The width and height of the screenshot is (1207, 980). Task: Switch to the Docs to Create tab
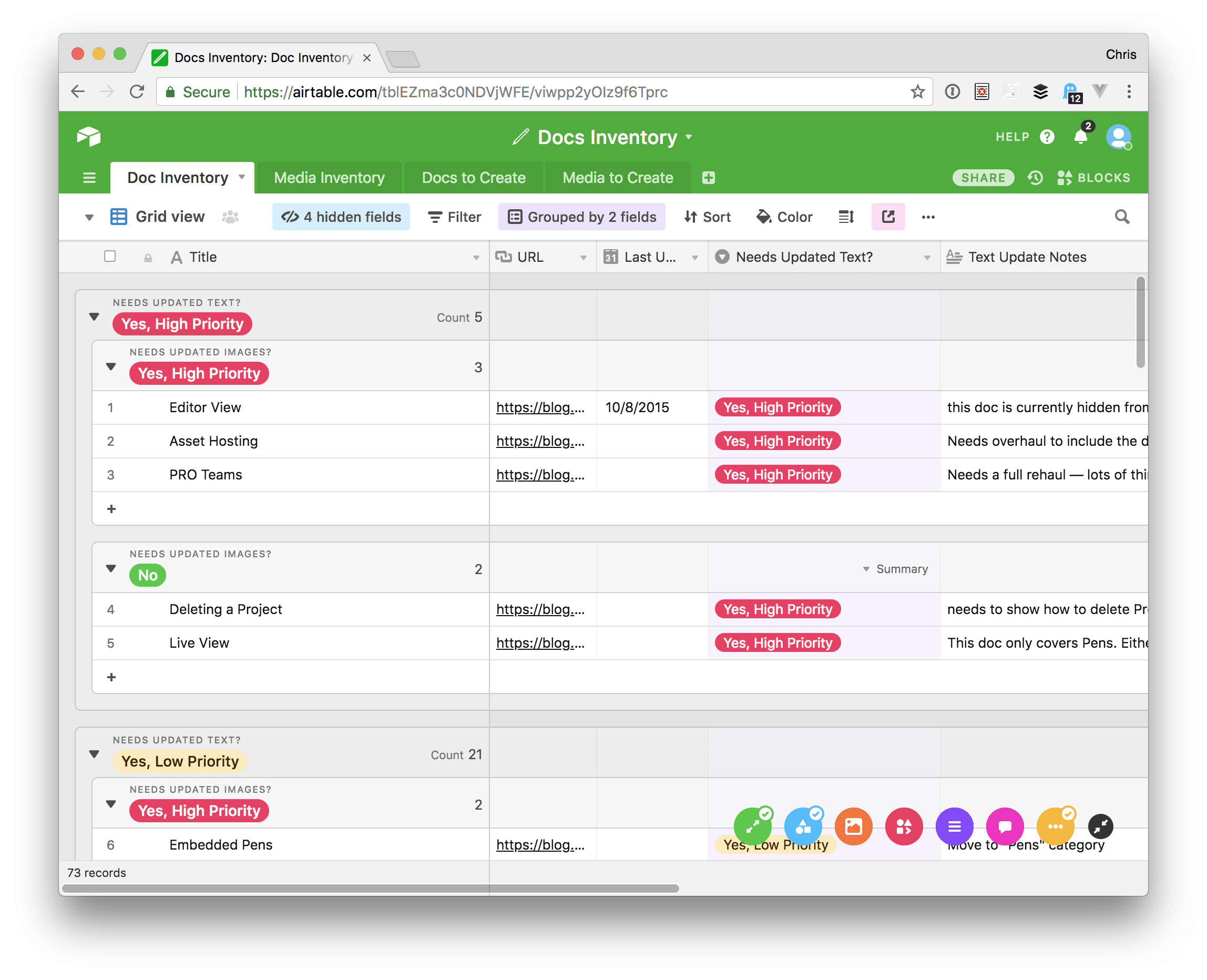pos(473,178)
